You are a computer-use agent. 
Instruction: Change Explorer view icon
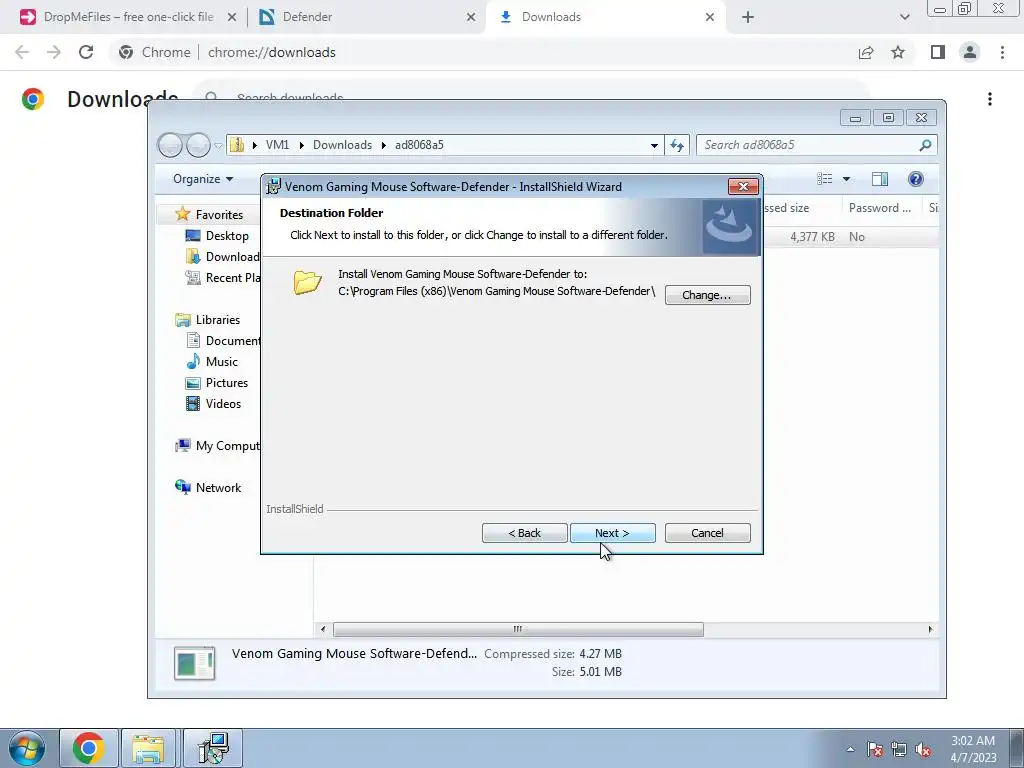click(x=825, y=179)
